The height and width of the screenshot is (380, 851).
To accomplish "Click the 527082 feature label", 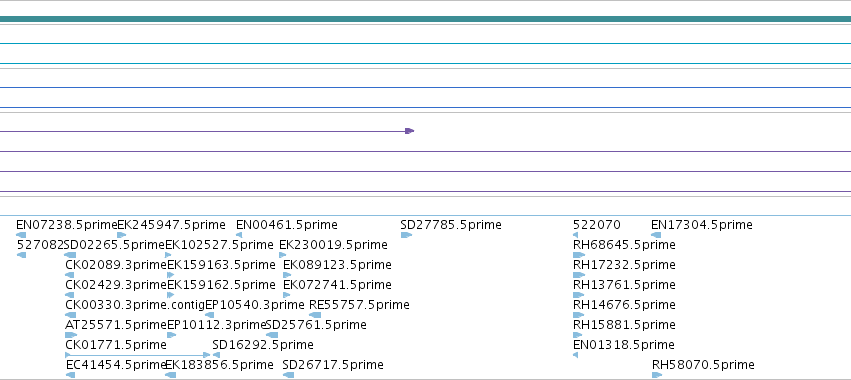I will click(40, 245).
